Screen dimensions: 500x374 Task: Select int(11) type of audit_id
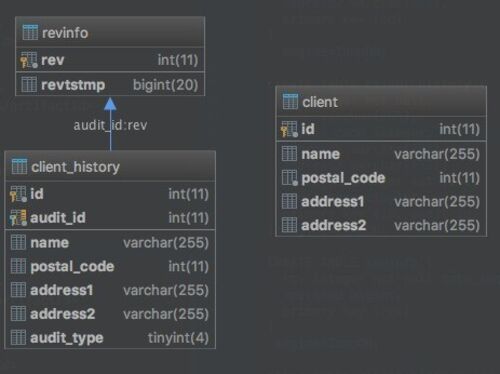(189, 218)
